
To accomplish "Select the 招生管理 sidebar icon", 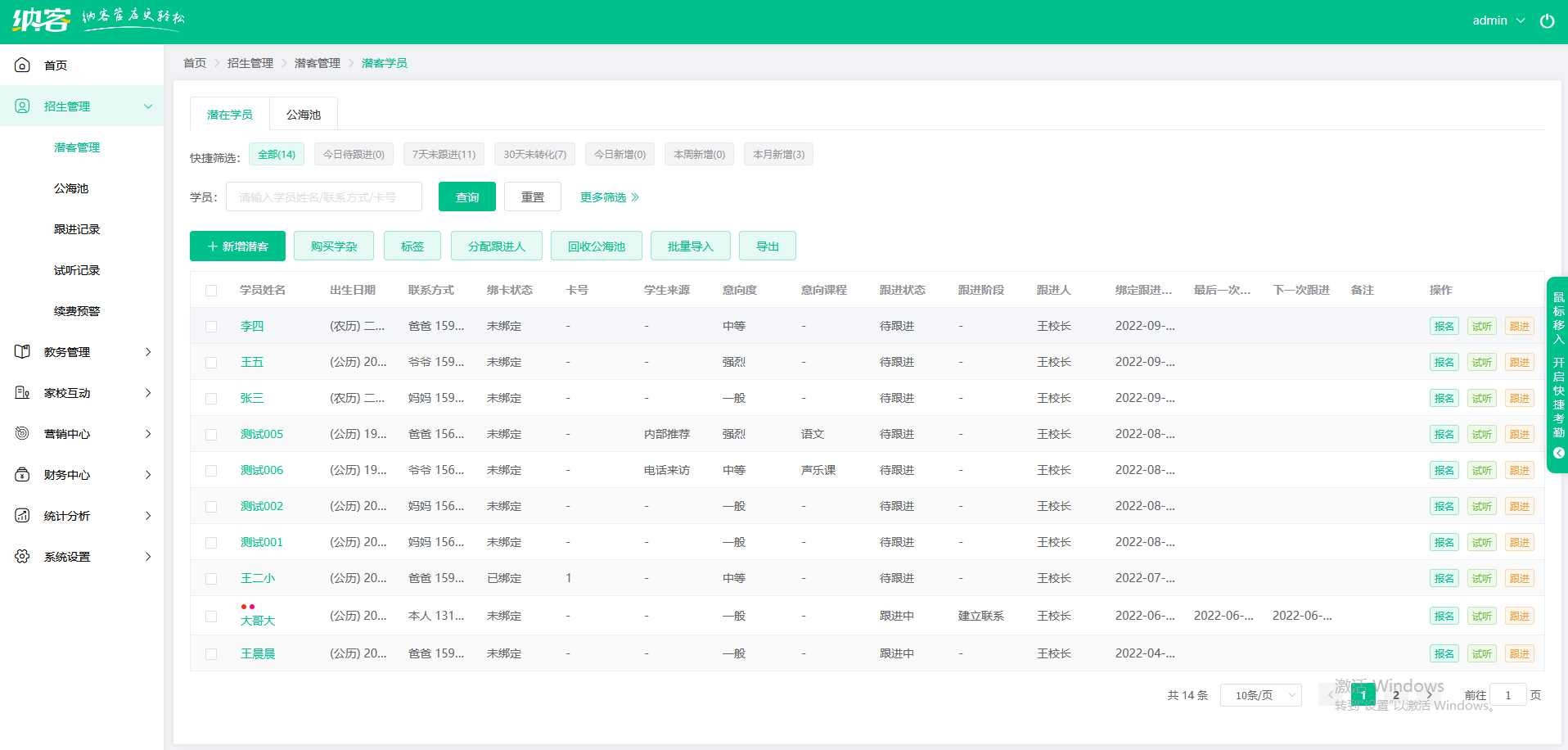I will [x=22, y=106].
